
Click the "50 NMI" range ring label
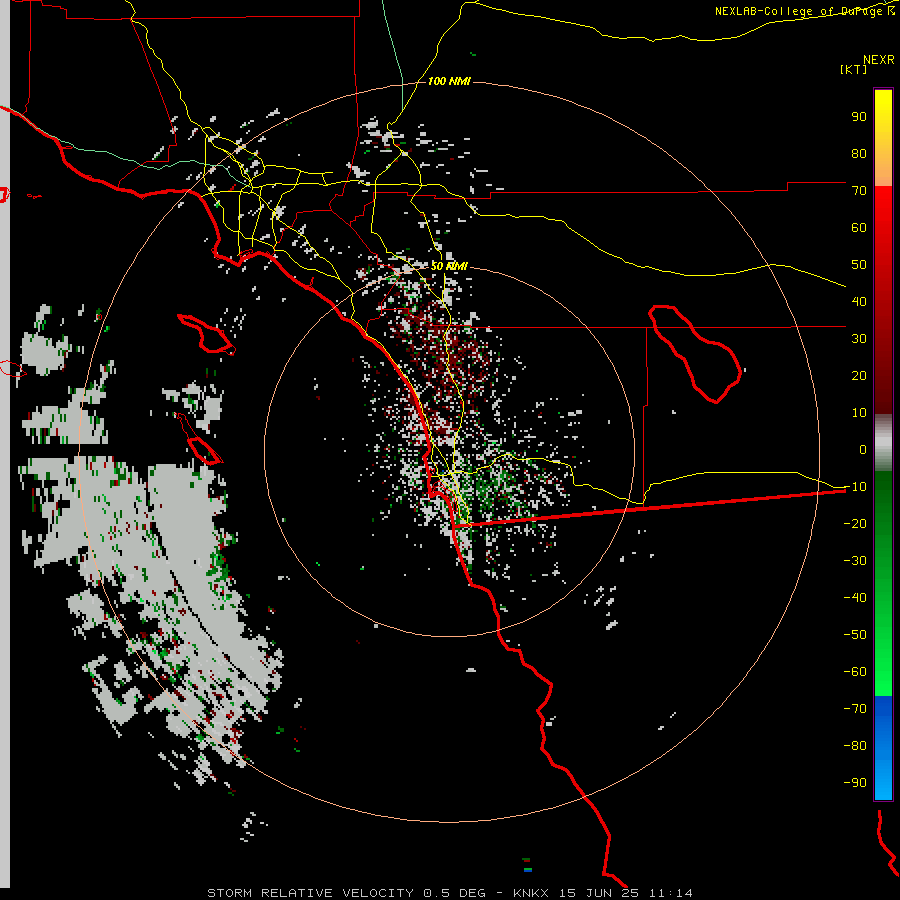(449, 266)
